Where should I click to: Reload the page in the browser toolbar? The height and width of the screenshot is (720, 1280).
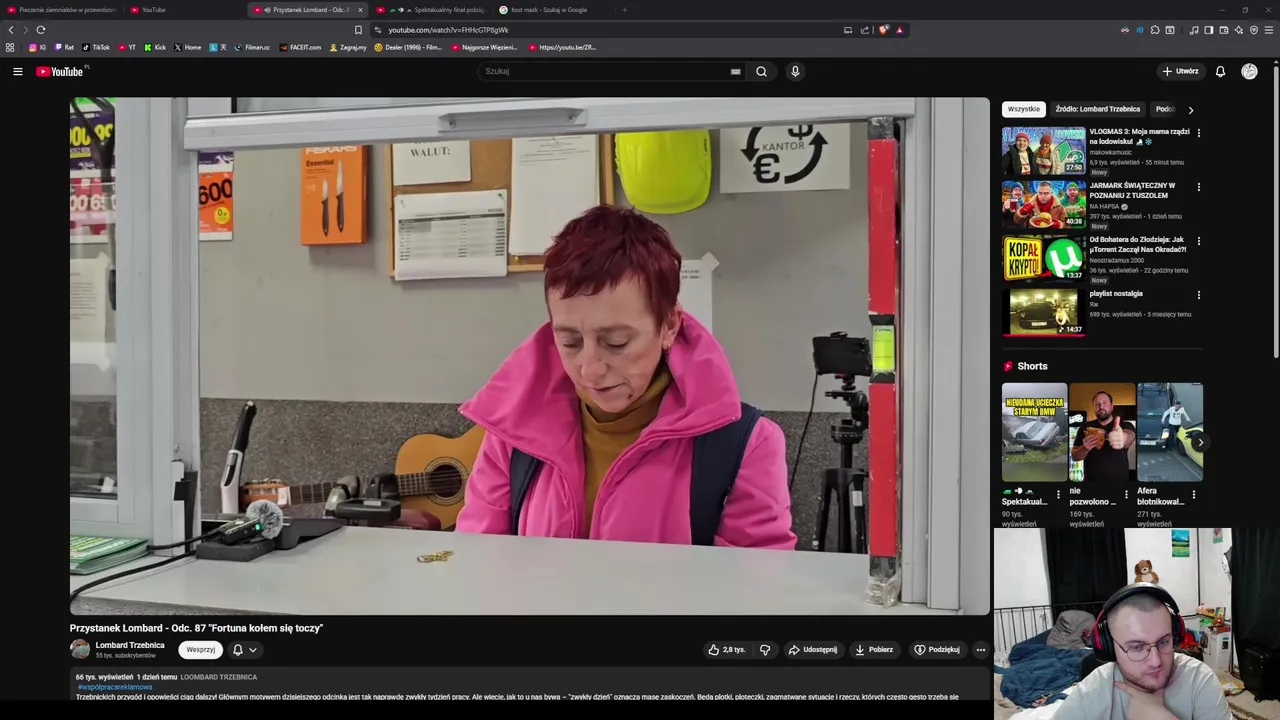point(40,30)
